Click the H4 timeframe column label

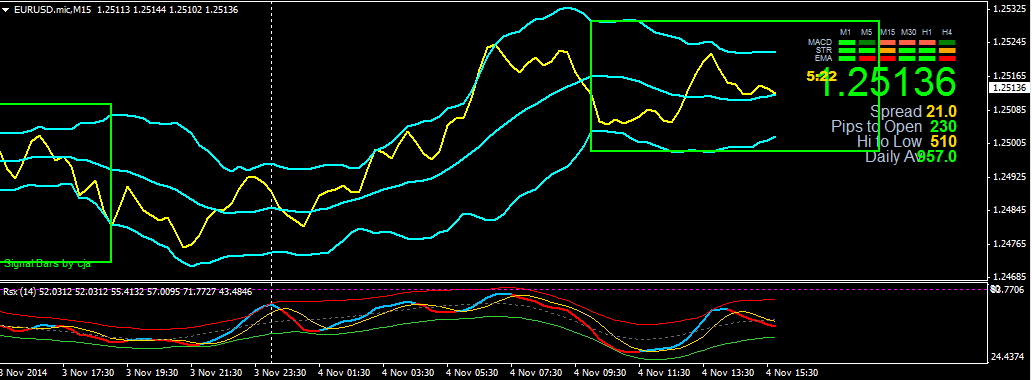pos(947,32)
